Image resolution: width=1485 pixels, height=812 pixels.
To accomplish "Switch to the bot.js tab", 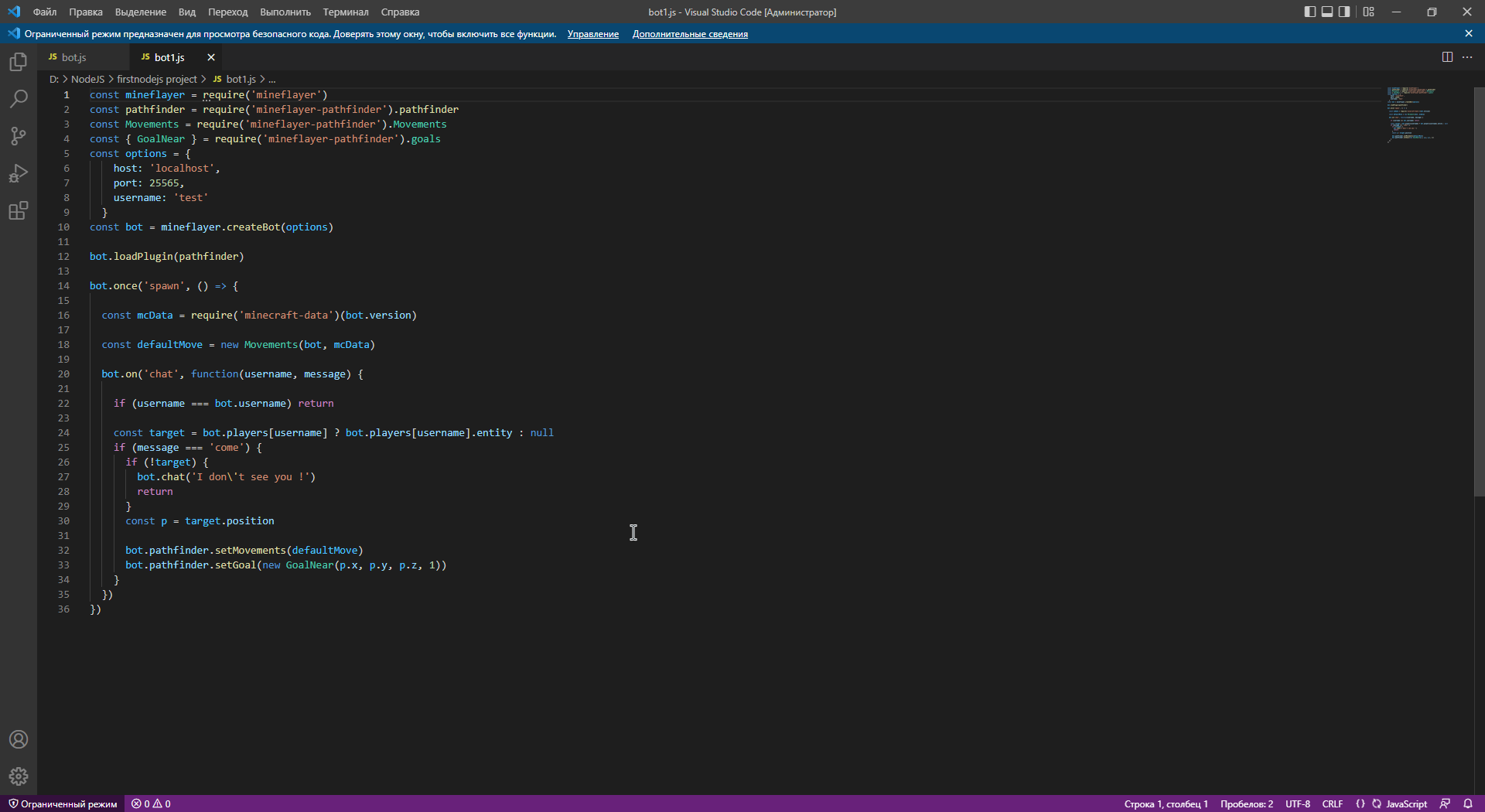I will (x=74, y=56).
